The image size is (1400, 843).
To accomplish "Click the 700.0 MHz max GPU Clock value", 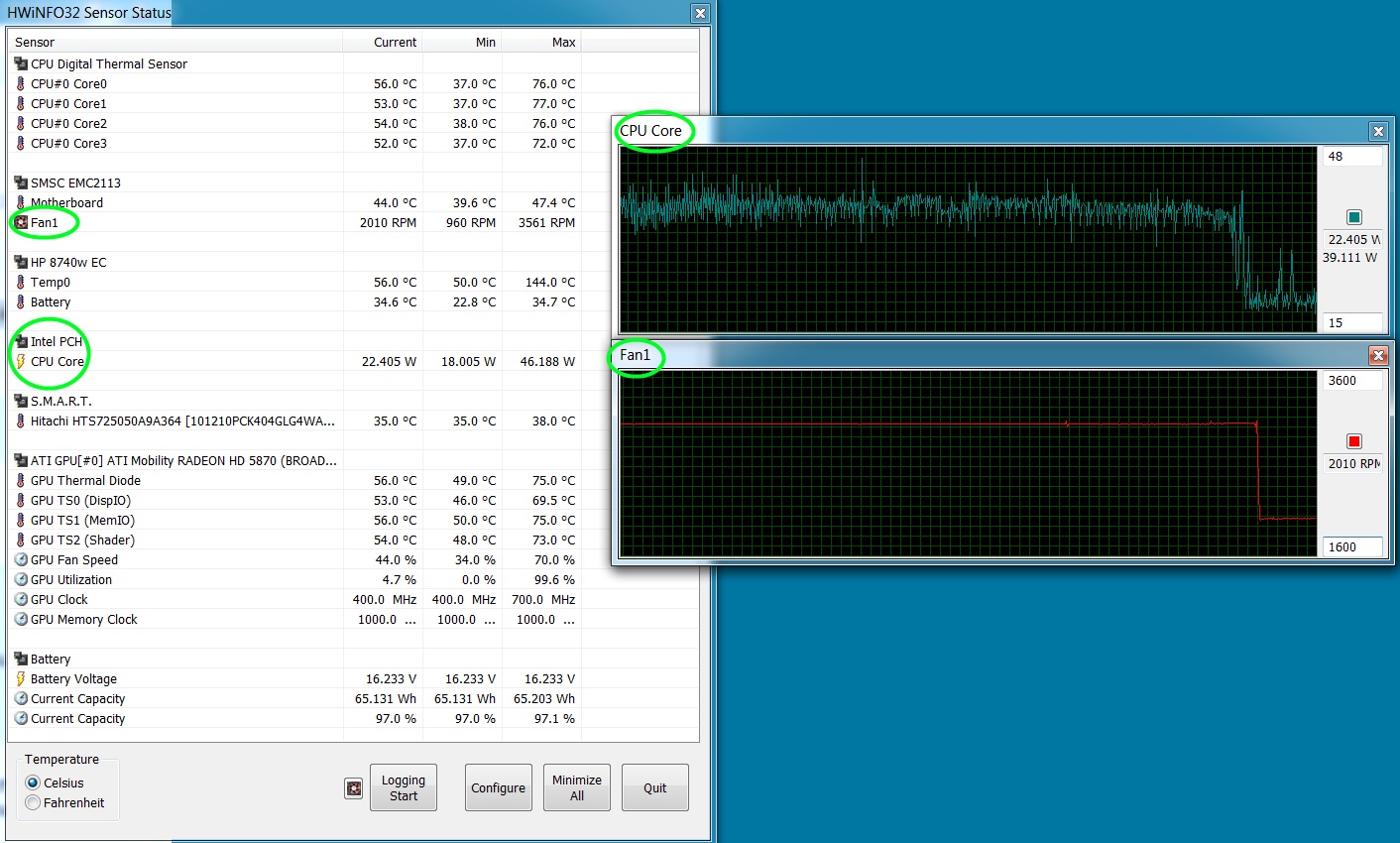I will [543, 599].
